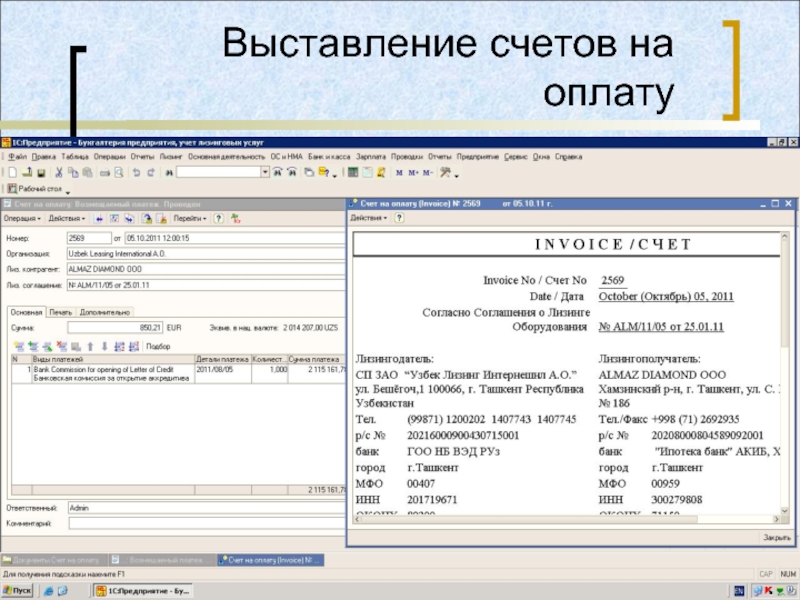Click the M+ memory add button
The image size is (800, 600).
point(413,173)
